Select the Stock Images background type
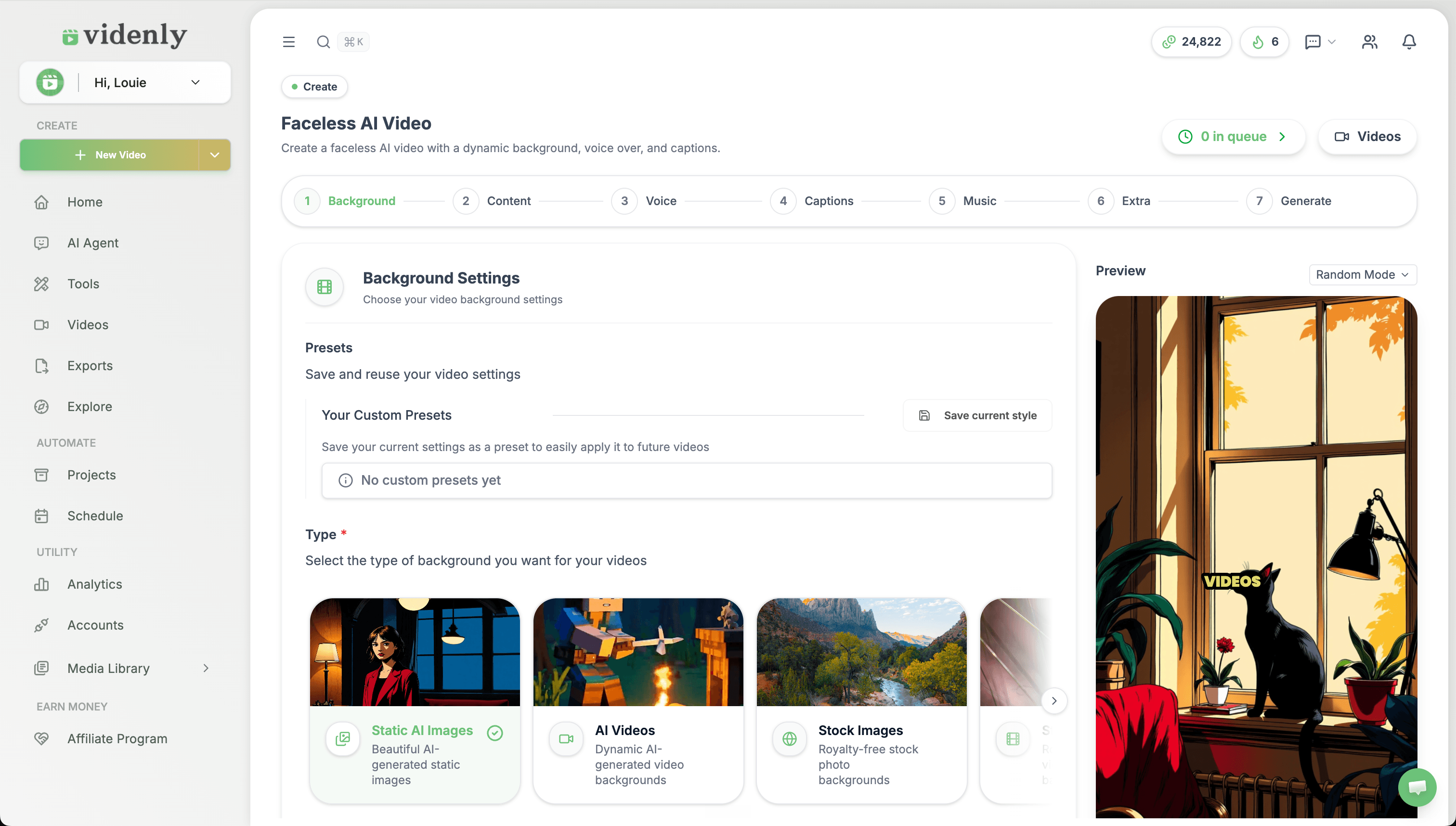The height and width of the screenshot is (826, 1456). pos(861,701)
